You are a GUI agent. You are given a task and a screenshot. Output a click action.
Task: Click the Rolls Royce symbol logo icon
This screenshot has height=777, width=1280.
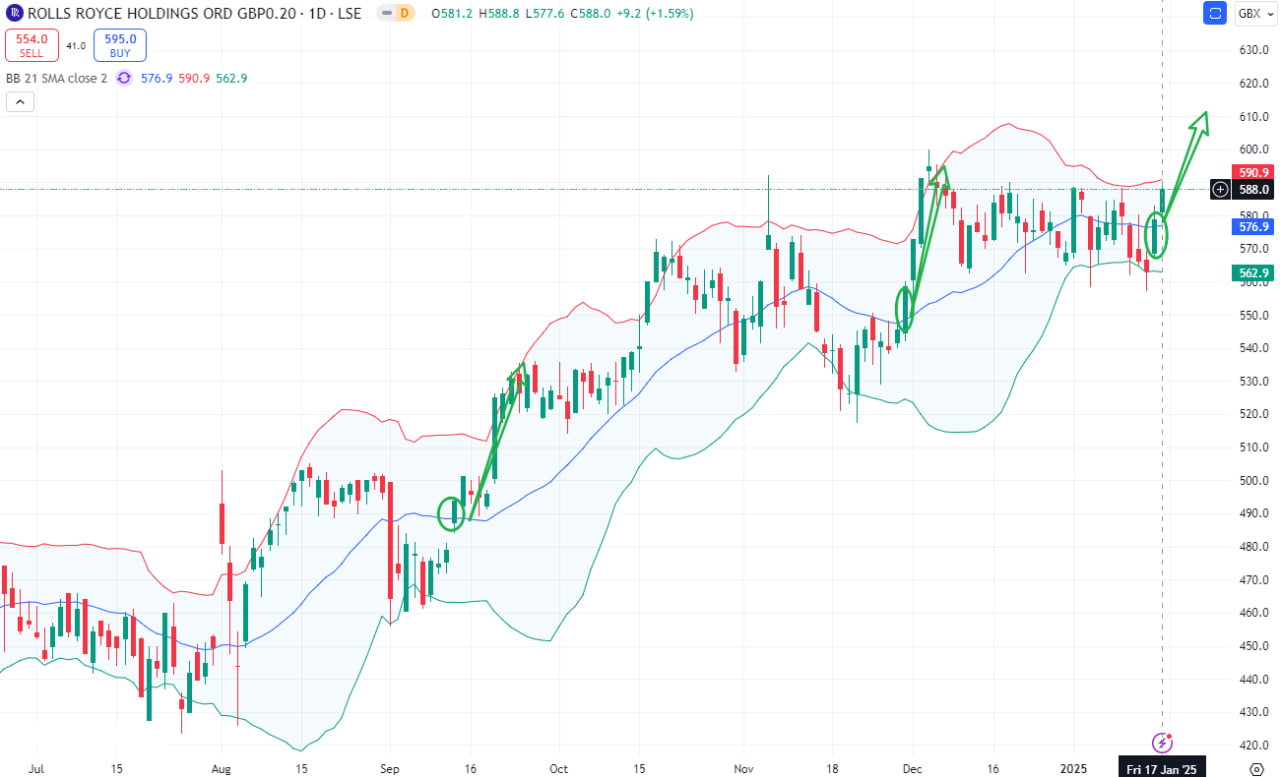pos(14,13)
